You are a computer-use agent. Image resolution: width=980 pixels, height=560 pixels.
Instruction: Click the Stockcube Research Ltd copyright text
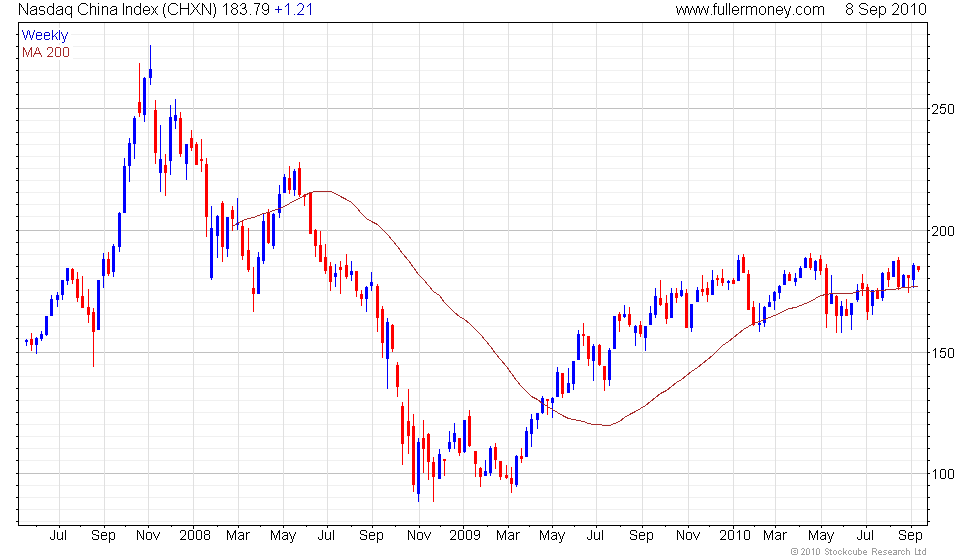pos(858,551)
